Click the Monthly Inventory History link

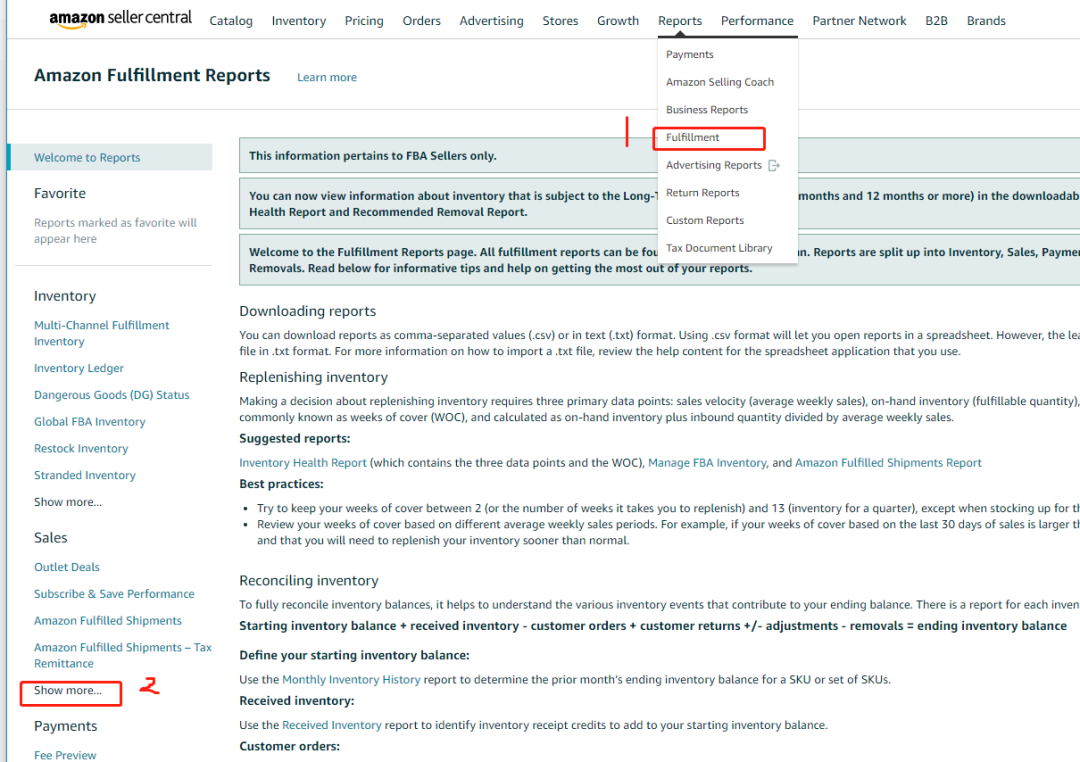point(351,679)
